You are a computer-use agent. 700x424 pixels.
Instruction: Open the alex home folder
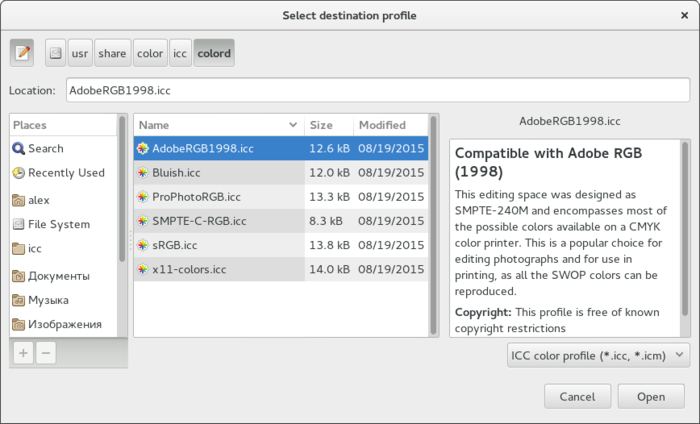(63, 200)
